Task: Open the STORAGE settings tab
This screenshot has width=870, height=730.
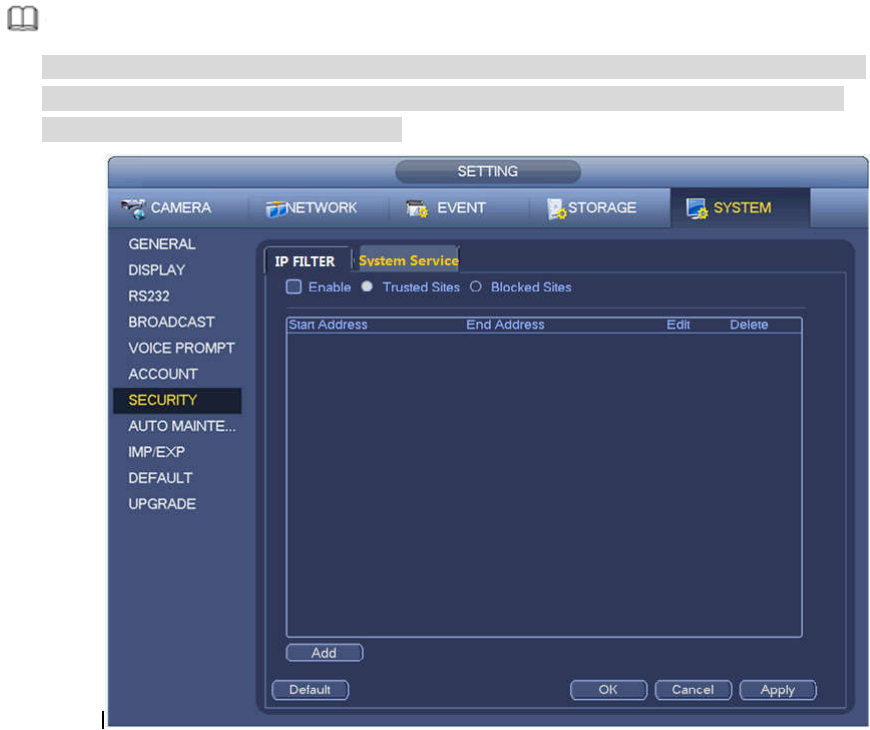Action: [x=600, y=208]
